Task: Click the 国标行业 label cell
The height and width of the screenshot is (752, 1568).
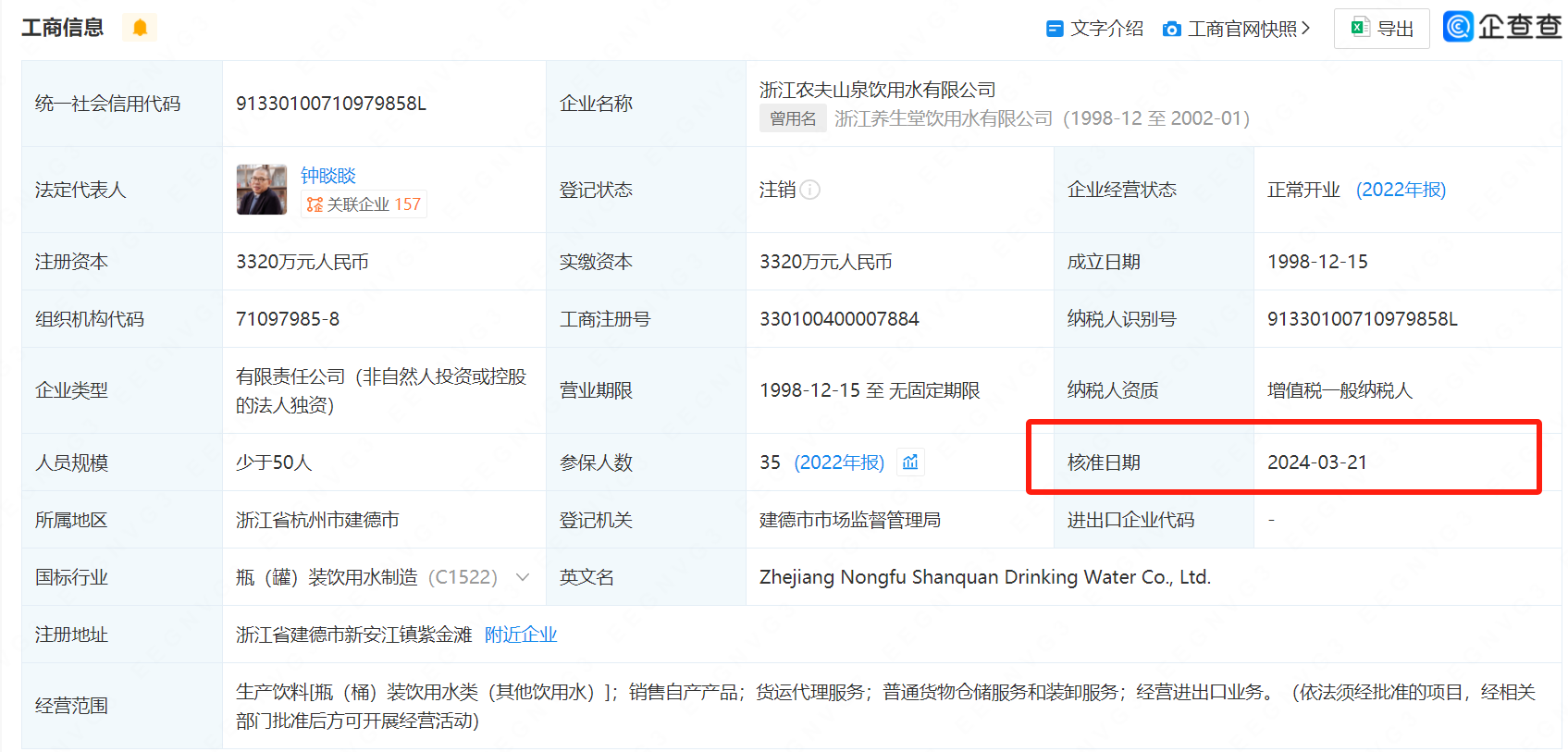Action: 122,577
